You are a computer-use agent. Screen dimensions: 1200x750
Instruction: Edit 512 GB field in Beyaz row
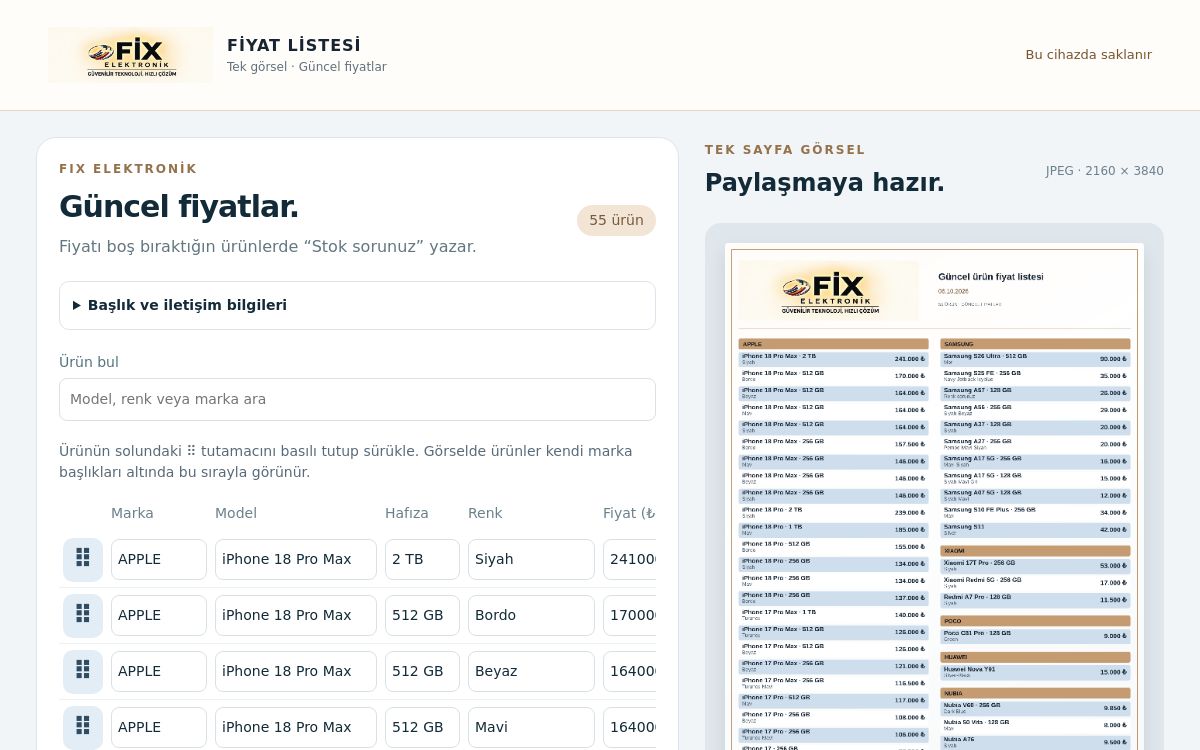422,672
